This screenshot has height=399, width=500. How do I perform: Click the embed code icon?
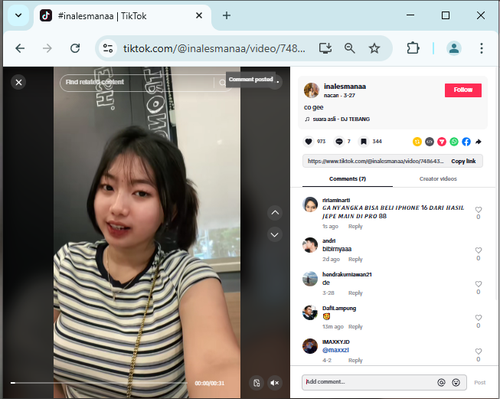[x=429, y=142]
